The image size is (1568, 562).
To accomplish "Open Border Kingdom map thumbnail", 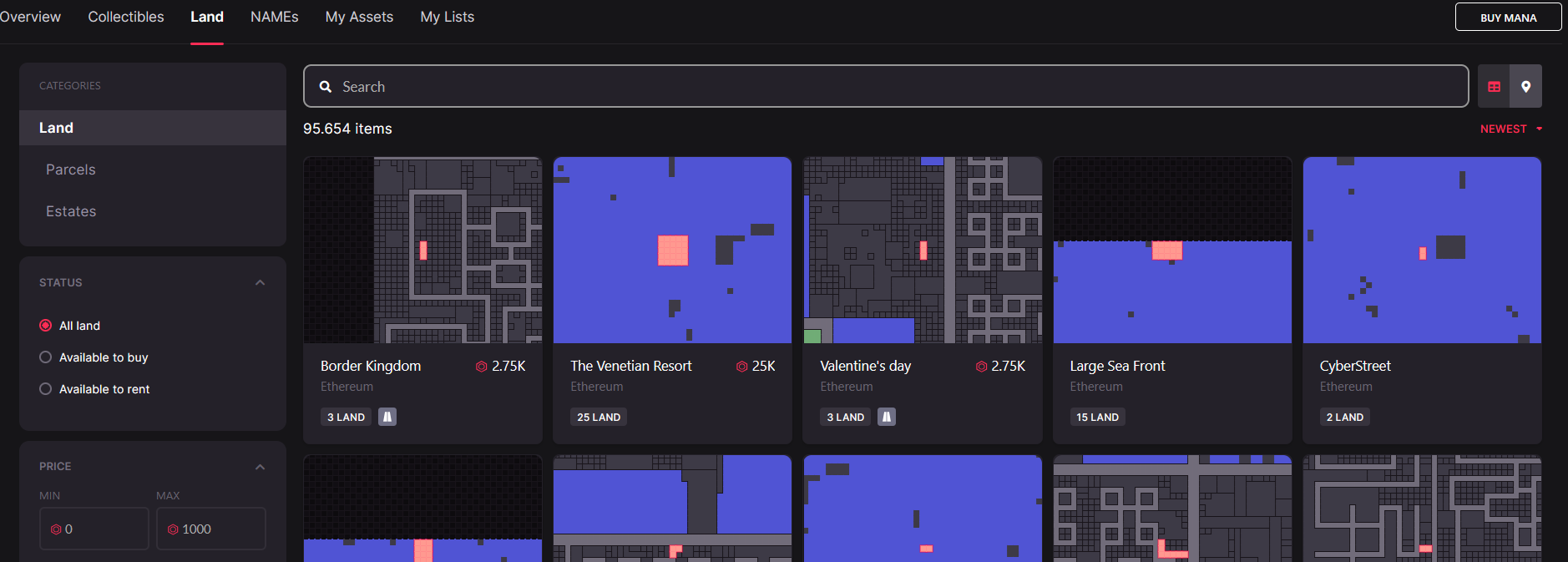I will point(422,250).
